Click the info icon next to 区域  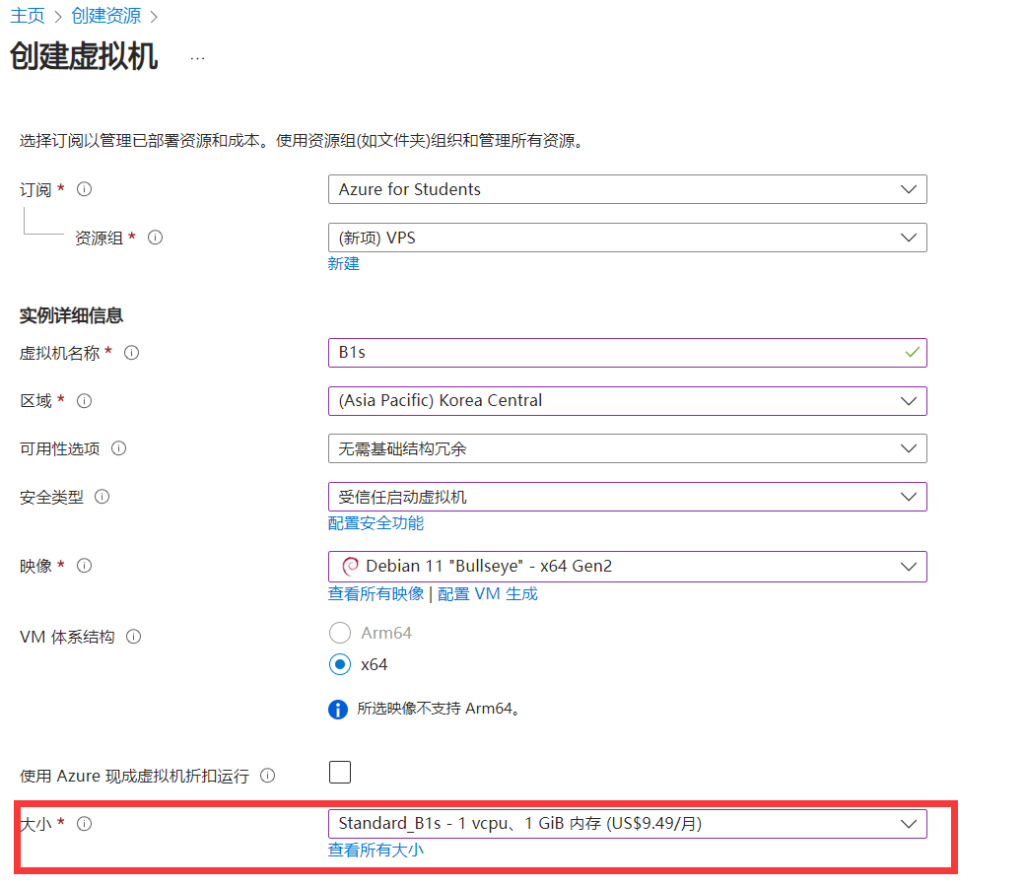point(82,400)
